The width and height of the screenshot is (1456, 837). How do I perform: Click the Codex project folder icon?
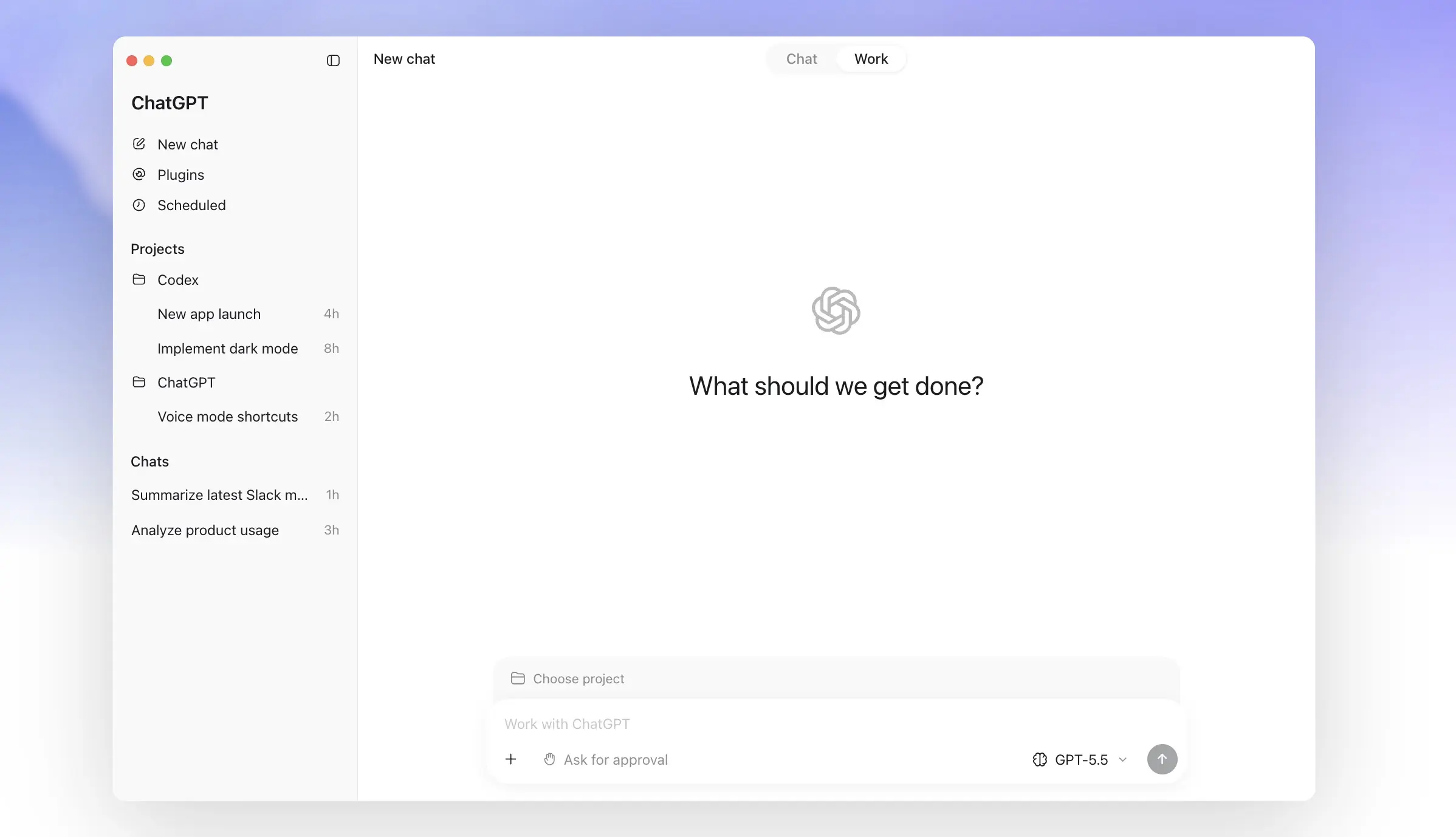pos(139,279)
